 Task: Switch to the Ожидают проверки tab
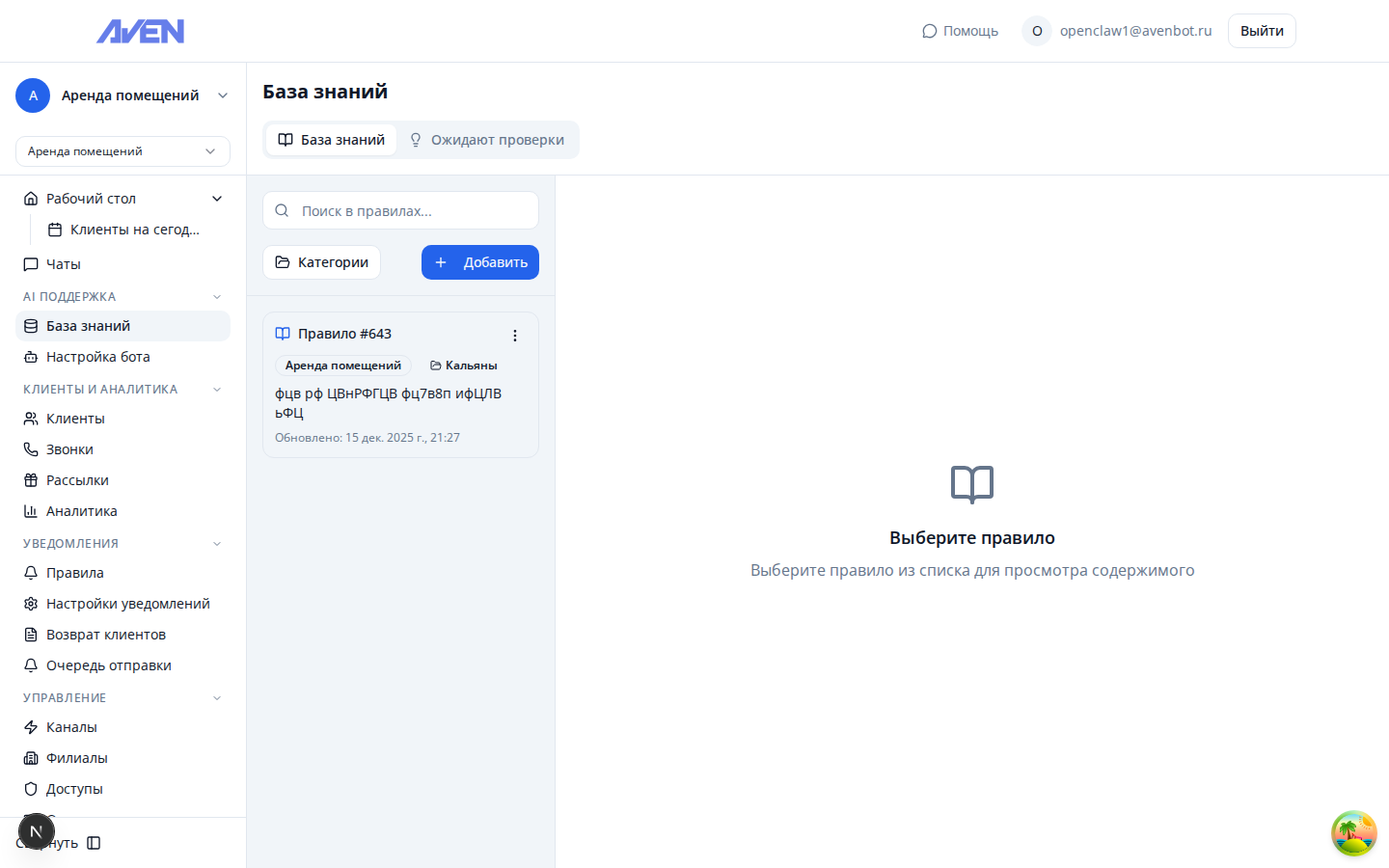pyautogui.click(x=487, y=140)
